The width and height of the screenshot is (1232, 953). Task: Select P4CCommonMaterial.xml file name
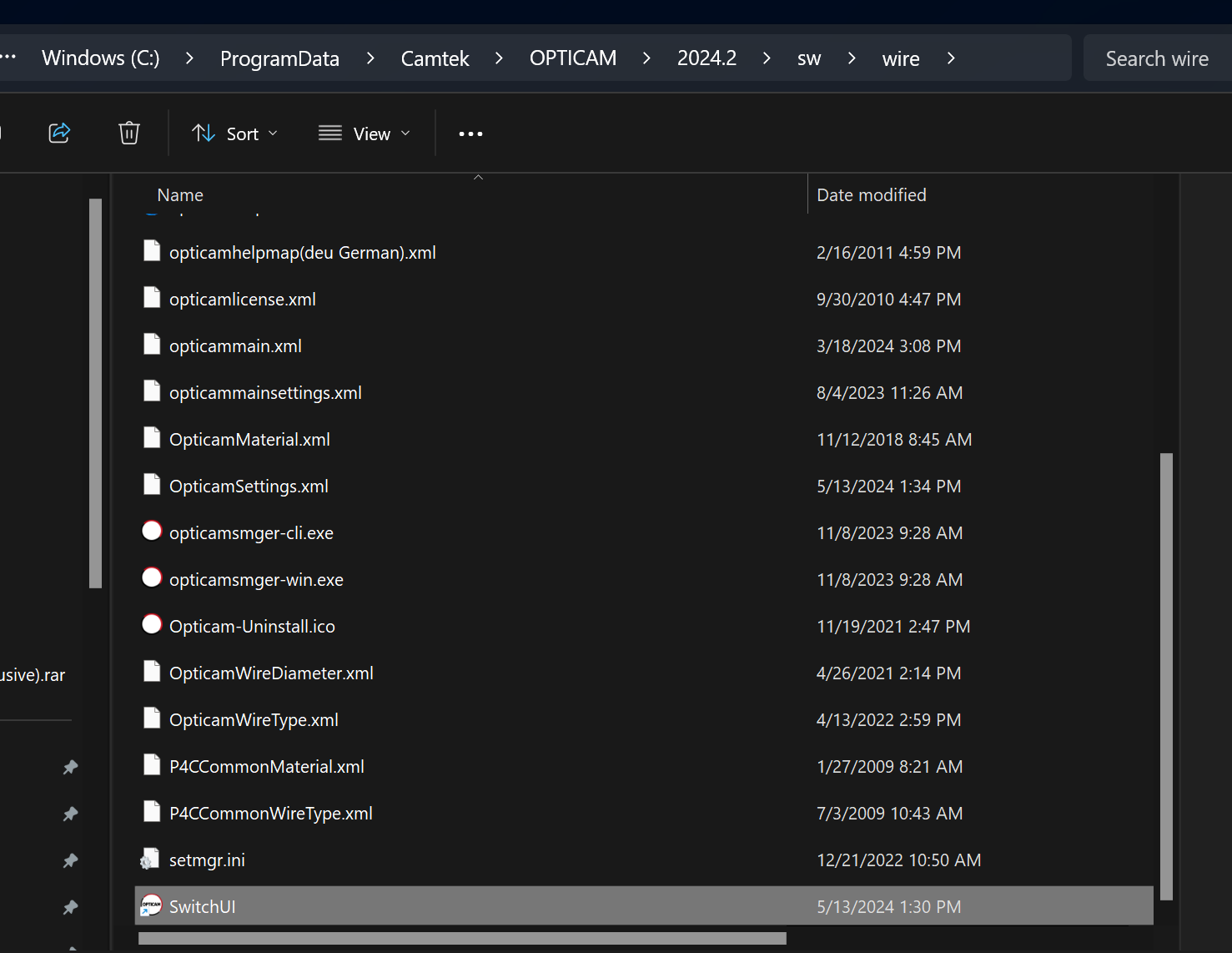[x=267, y=767]
